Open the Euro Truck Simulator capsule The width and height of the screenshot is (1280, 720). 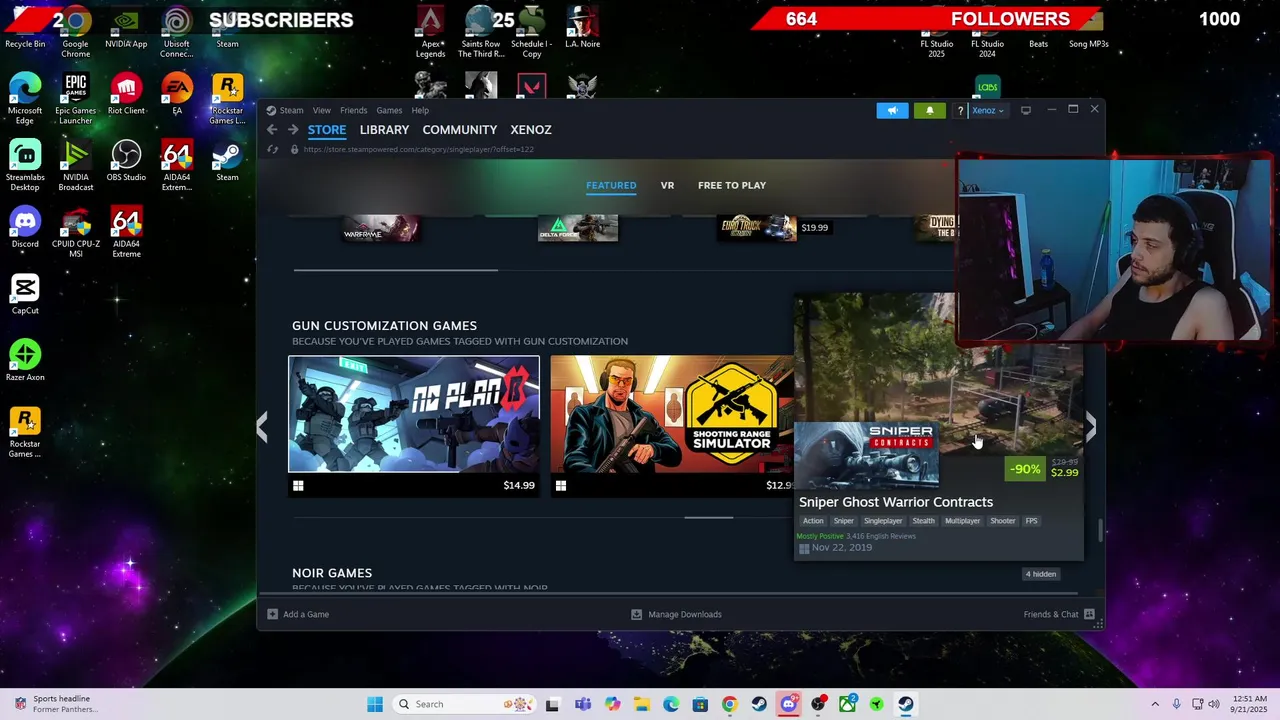click(757, 227)
